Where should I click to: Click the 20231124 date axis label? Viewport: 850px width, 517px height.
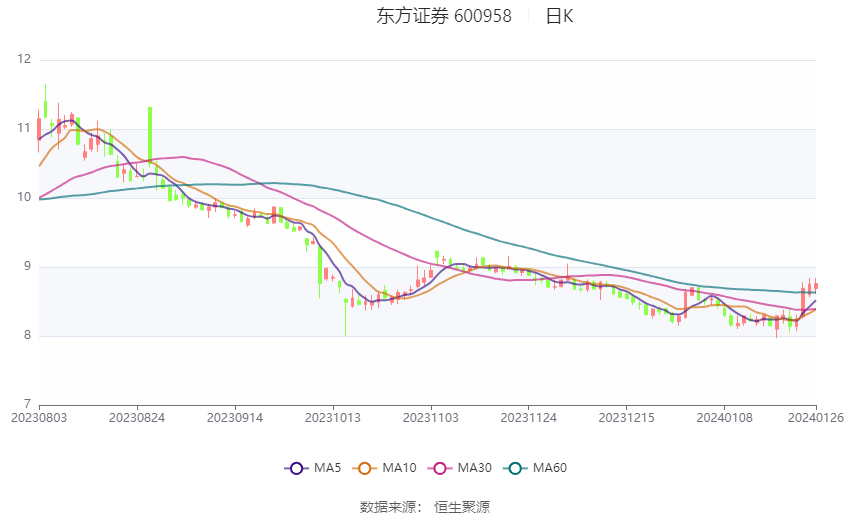pos(529,418)
